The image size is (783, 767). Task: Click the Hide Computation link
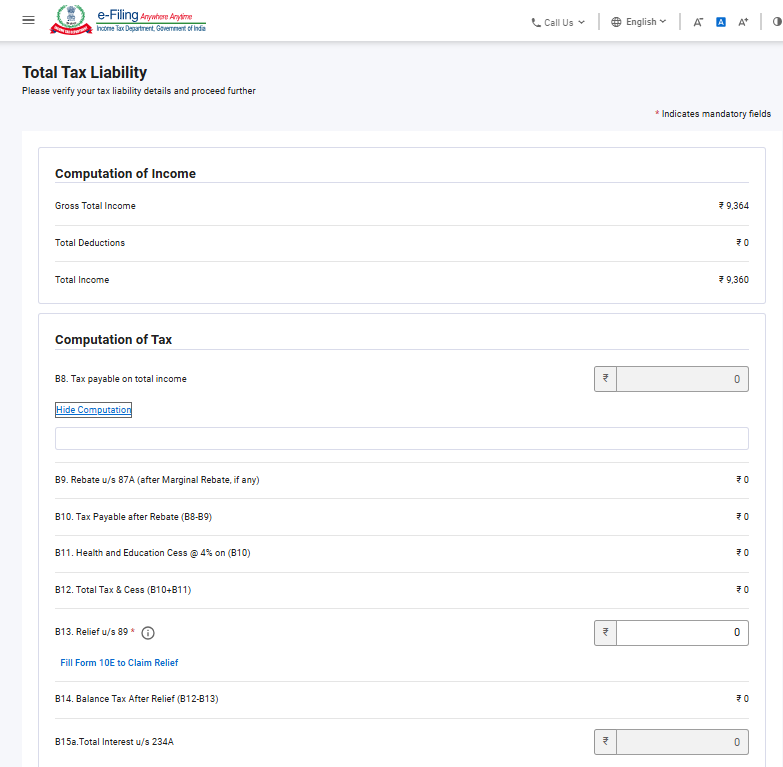coord(93,410)
